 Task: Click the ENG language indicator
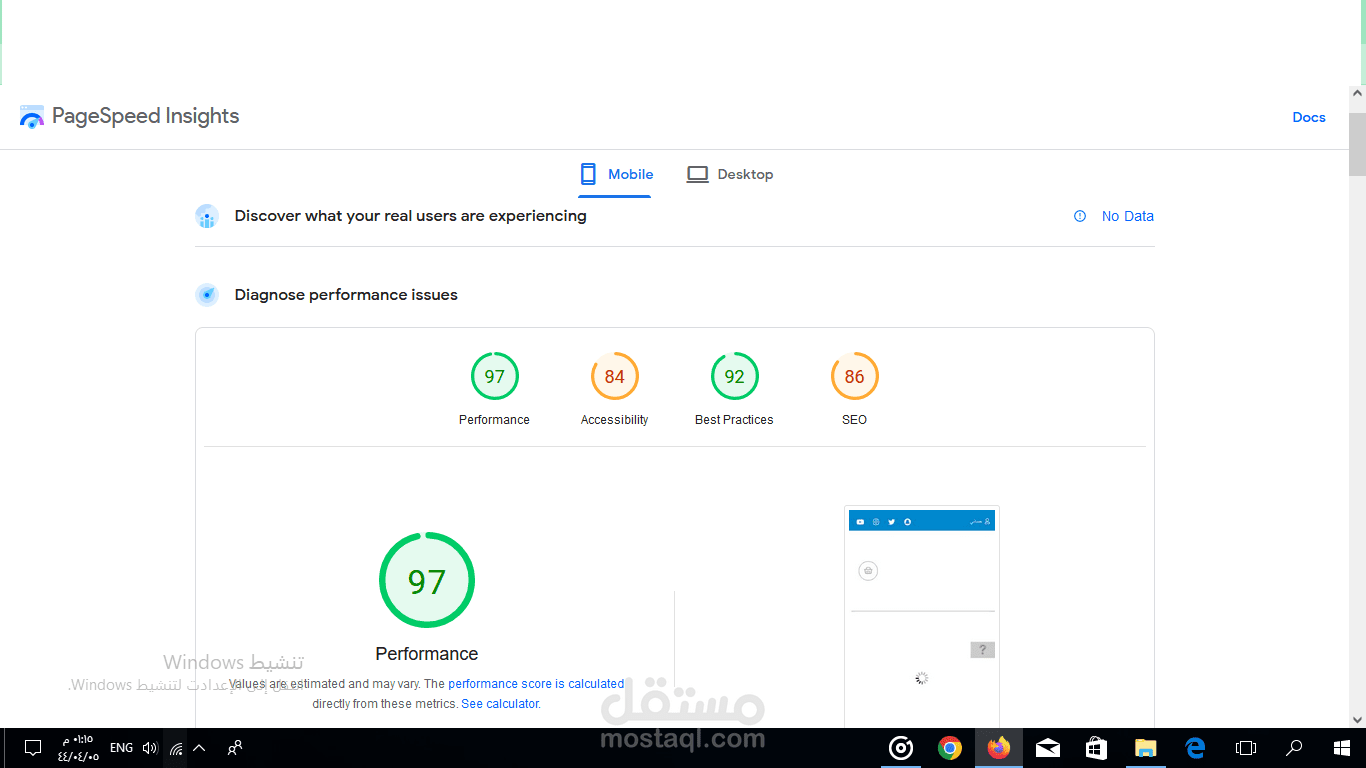coord(121,748)
